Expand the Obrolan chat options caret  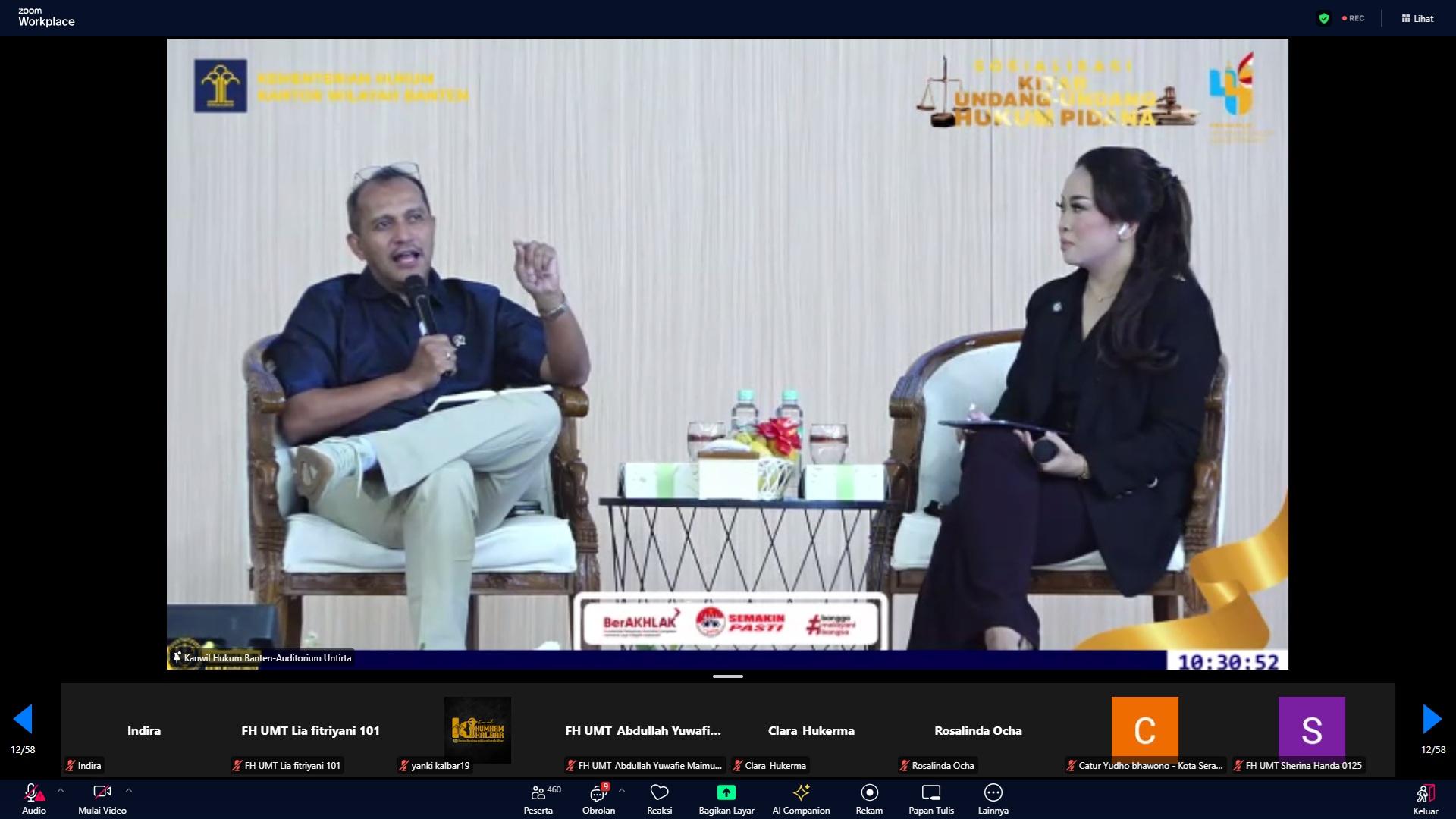click(x=622, y=790)
